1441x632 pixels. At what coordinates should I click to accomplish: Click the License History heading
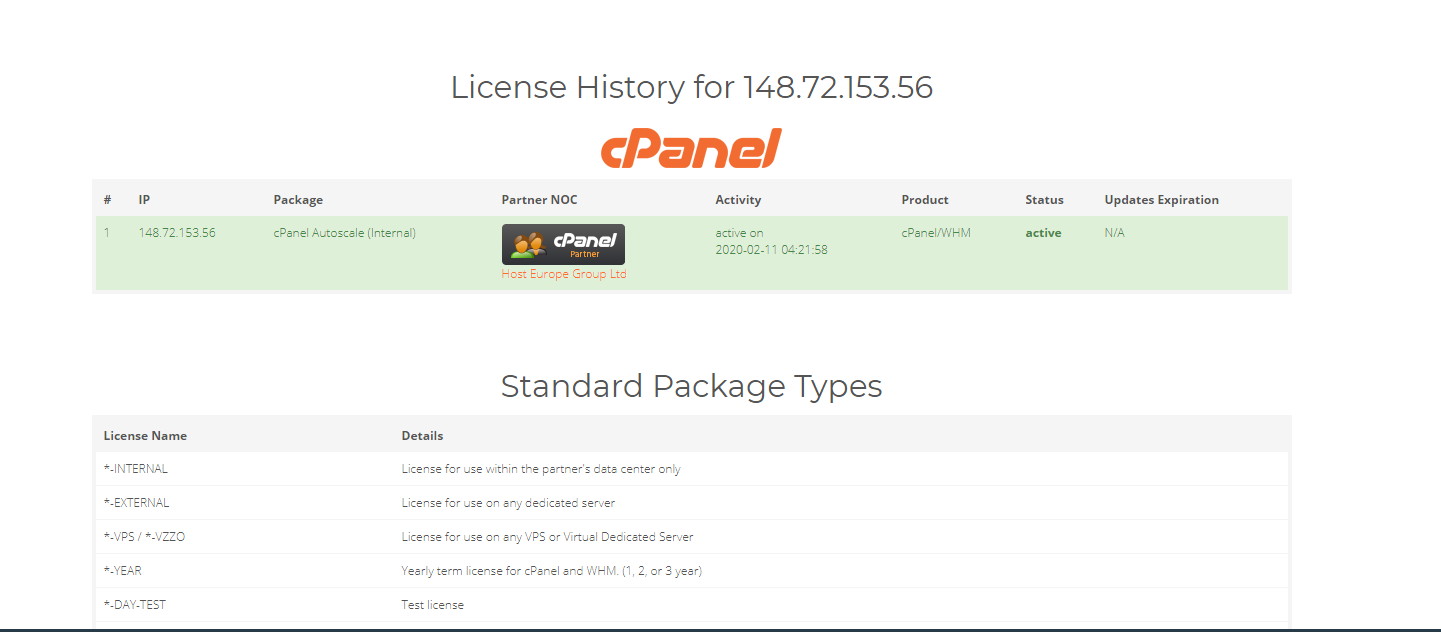coord(691,88)
